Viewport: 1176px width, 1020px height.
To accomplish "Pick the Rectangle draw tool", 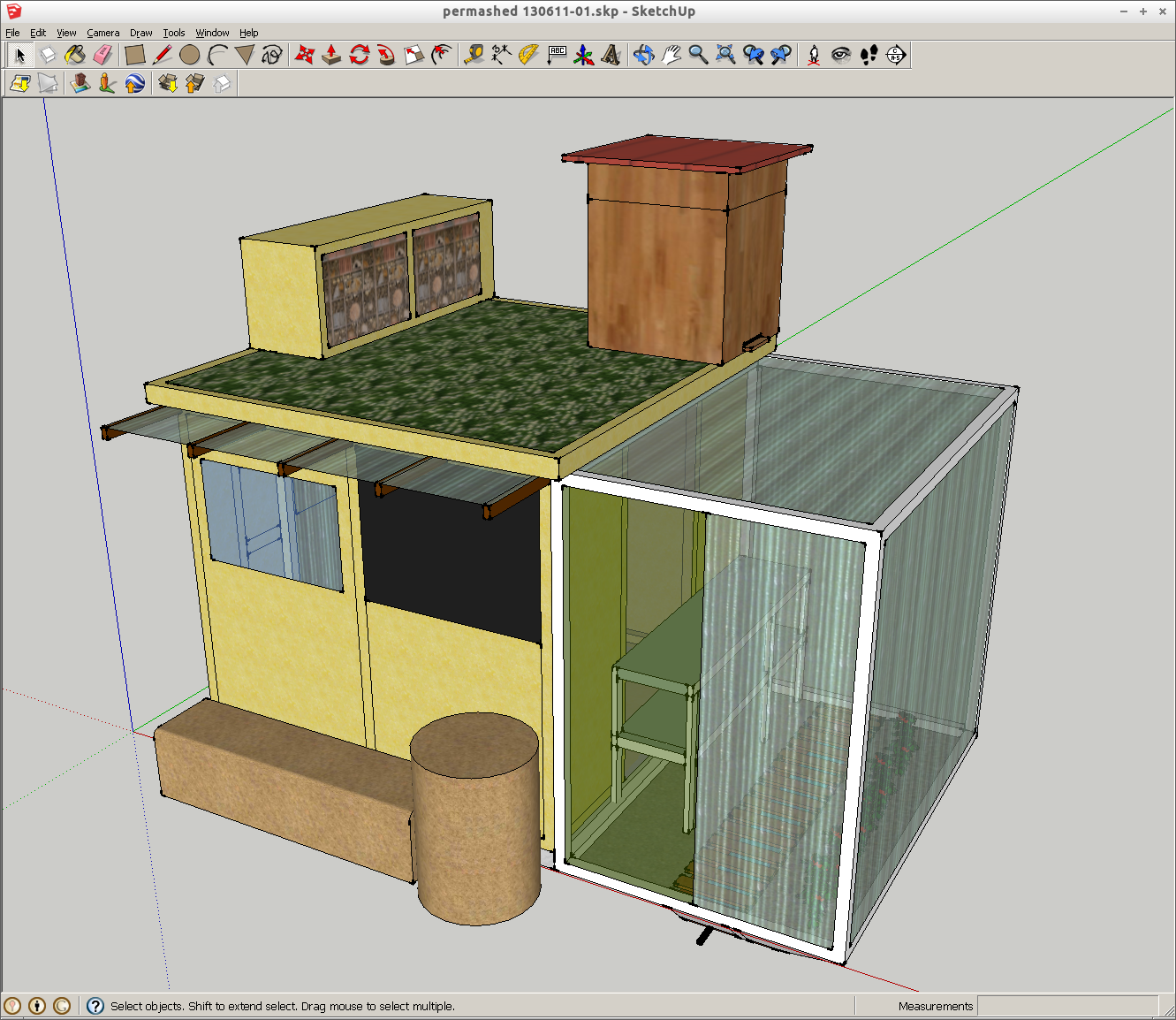I will (x=134, y=55).
